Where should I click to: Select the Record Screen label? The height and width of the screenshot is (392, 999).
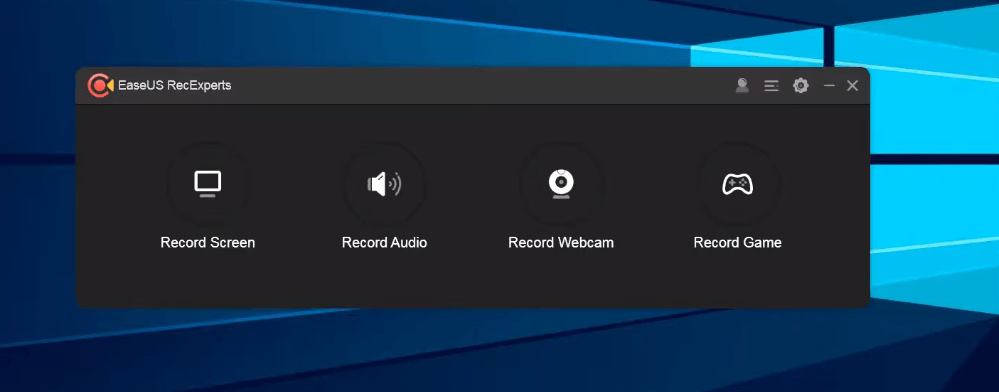tap(208, 243)
